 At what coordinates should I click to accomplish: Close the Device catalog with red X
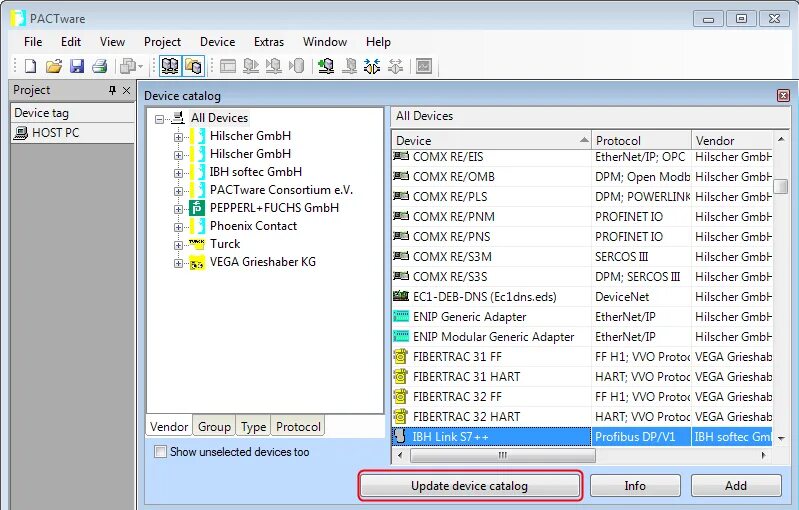(783, 95)
